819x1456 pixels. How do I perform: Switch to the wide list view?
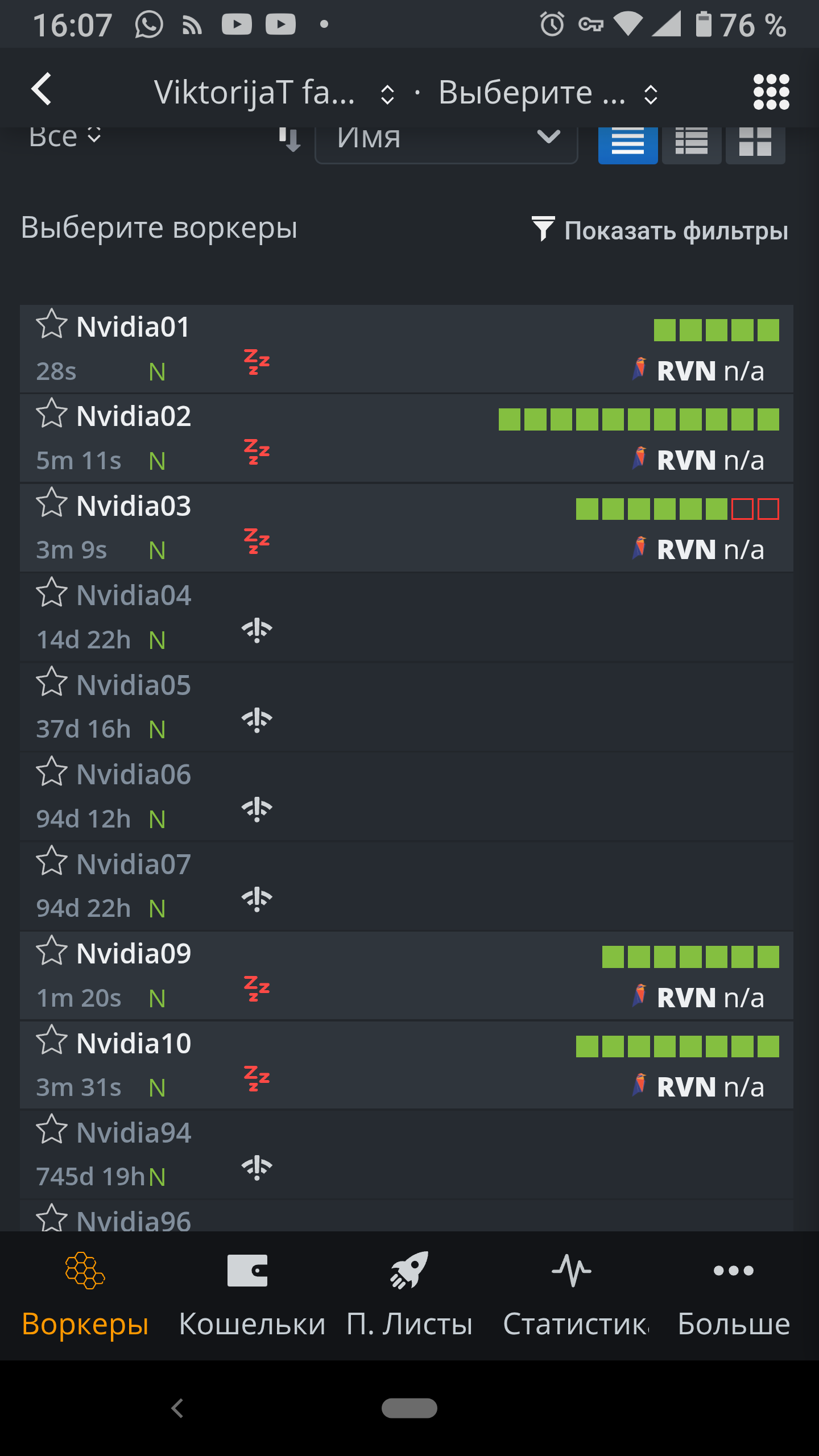tap(628, 142)
